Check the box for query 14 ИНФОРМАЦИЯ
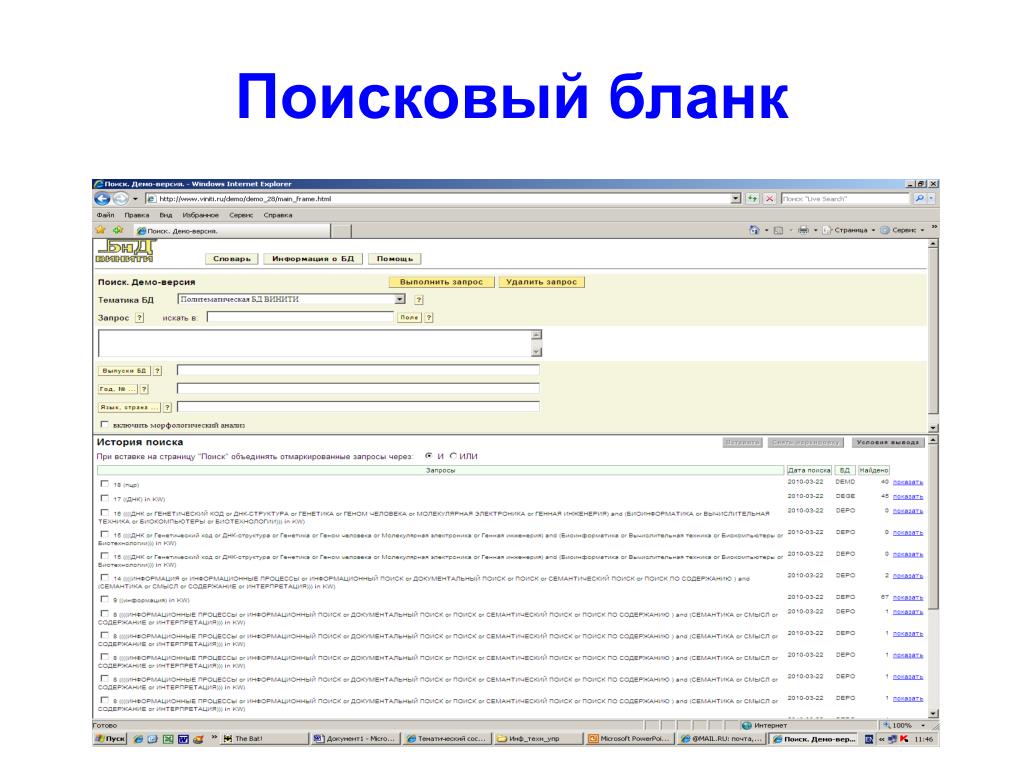 pos(104,577)
